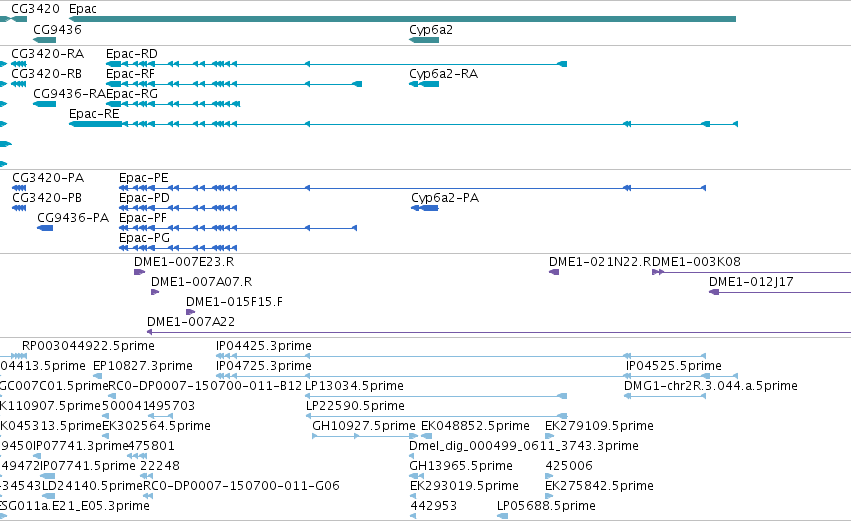Select transcript Epac-RD

click(x=336, y=64)
